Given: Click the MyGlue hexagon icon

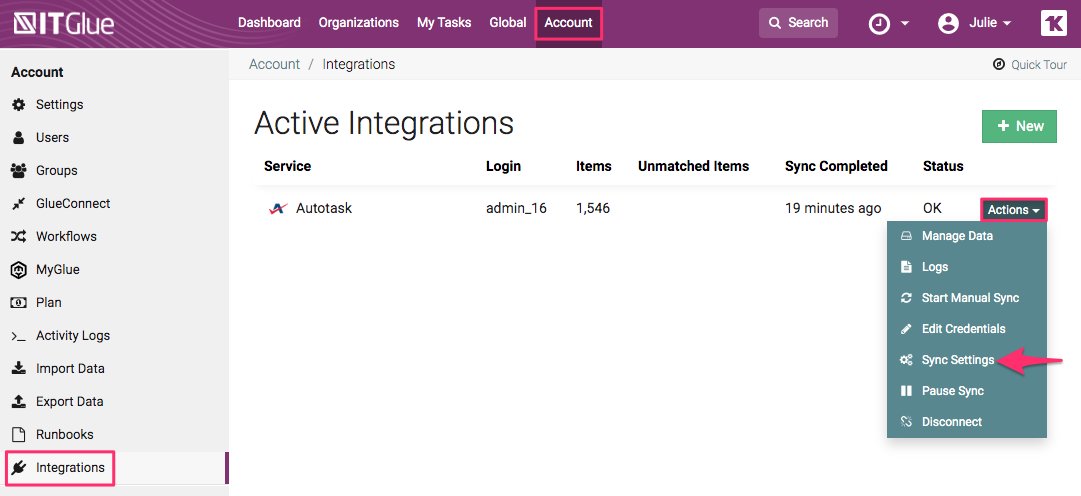Looking at the screenshot, I should (x=19, y=270).
